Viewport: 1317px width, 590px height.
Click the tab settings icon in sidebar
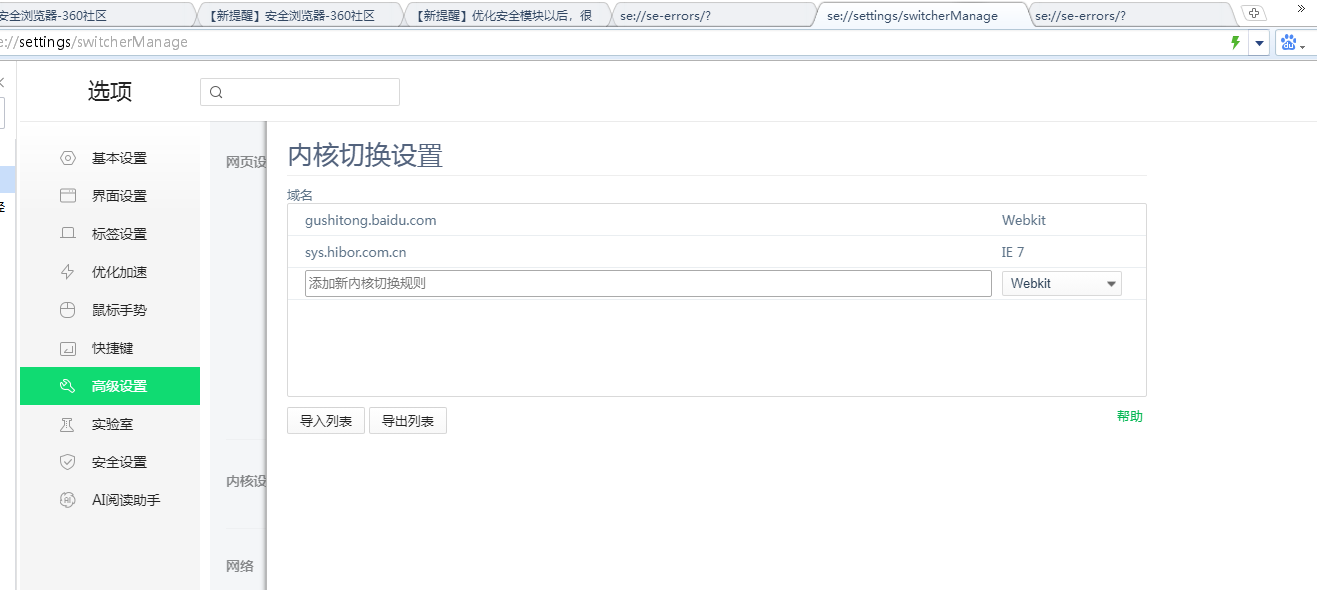click(x=68, y=234)
